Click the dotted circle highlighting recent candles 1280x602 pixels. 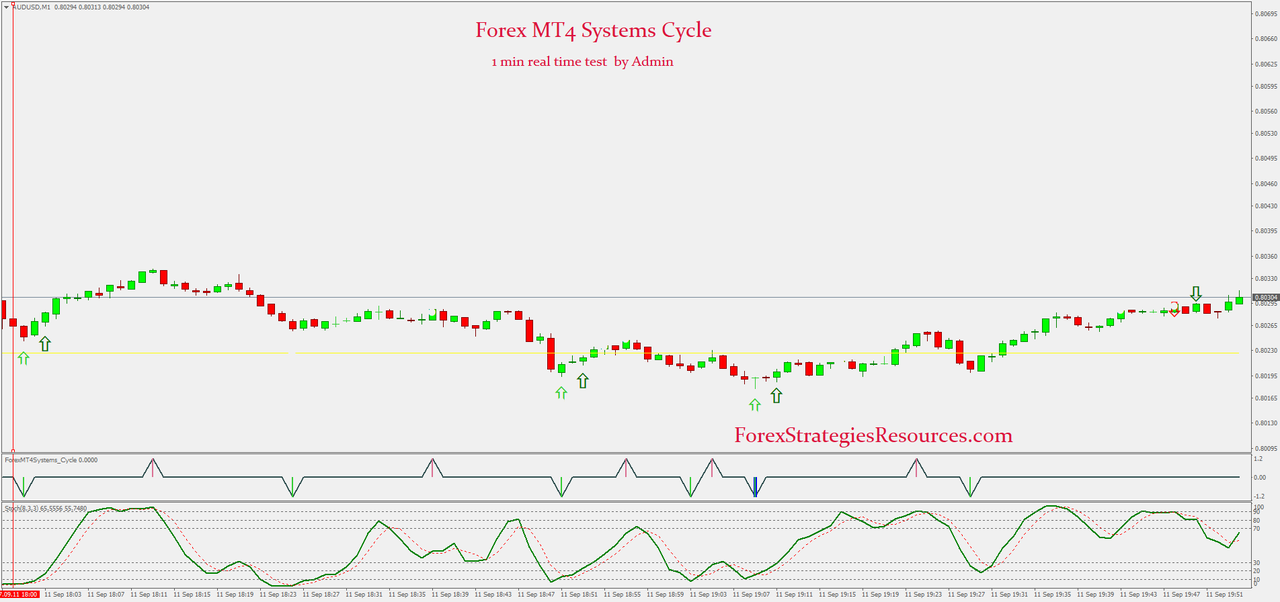coord(1175,310)
